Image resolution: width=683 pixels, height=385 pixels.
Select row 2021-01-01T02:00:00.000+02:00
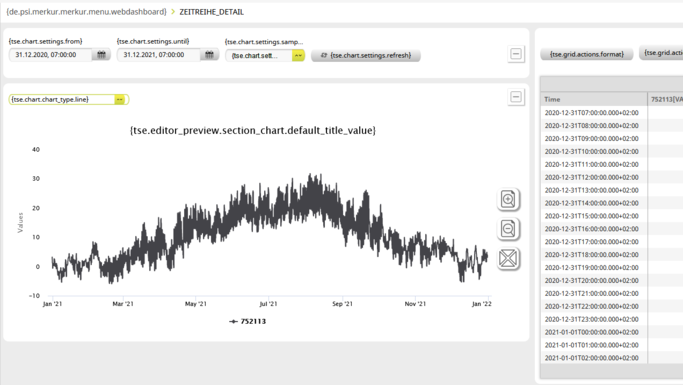(x=612, y=358)
